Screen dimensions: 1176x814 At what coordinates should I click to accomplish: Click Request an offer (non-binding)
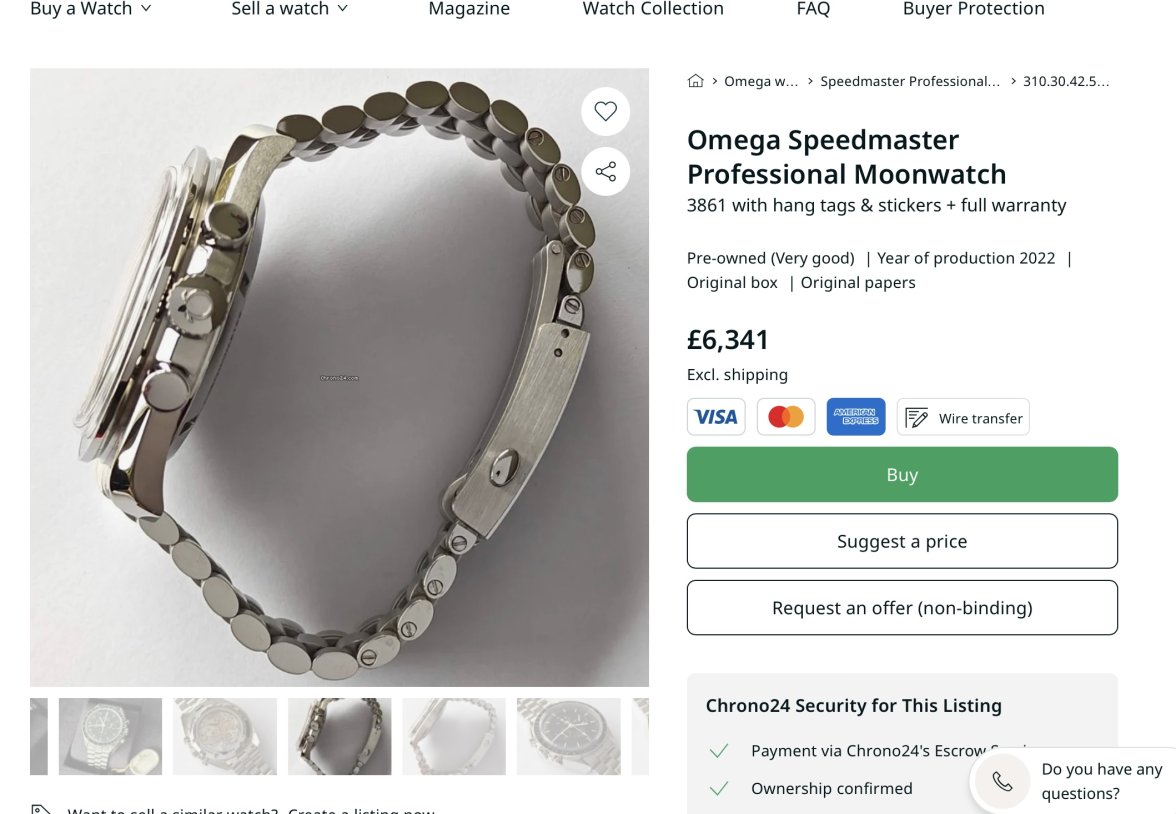tap(902, 608)
